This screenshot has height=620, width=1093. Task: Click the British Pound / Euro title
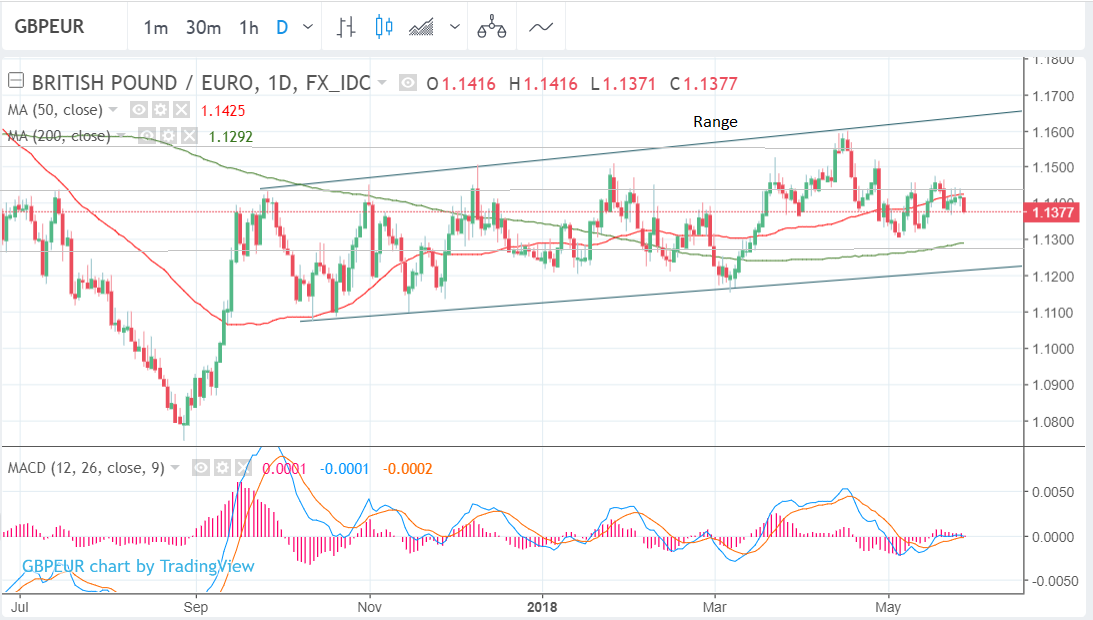[x=201, y=83]
